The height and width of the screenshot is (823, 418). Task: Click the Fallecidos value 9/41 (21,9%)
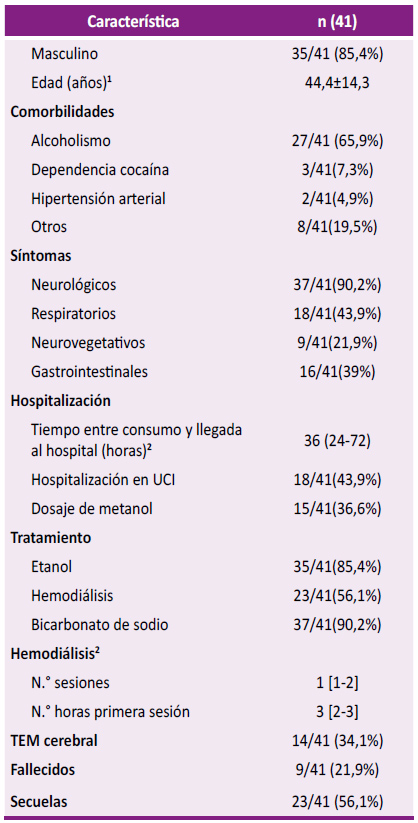338,769
